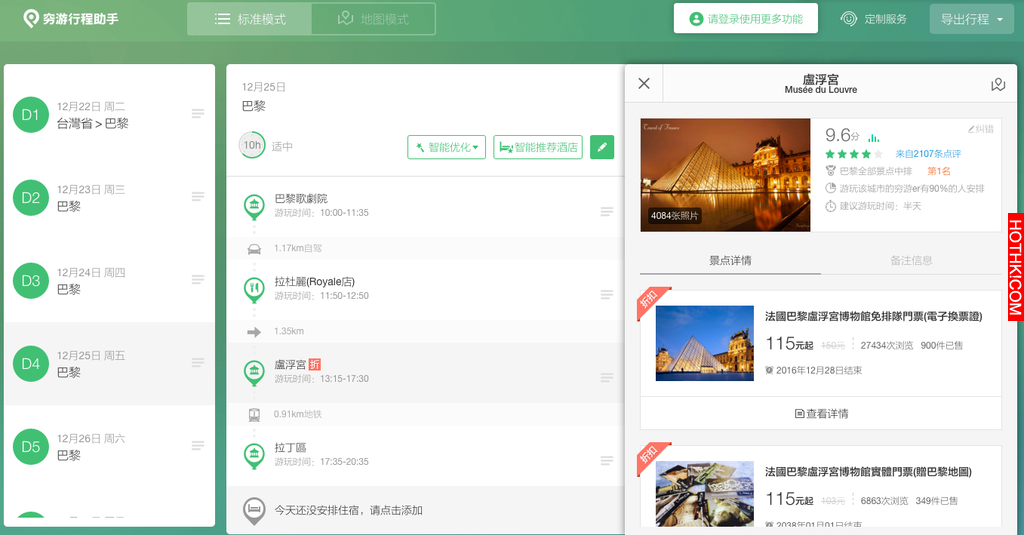This screenshot has width=1024, height=535.
Task: Switch to 标准模式 tab
Action: click(250, 19)
